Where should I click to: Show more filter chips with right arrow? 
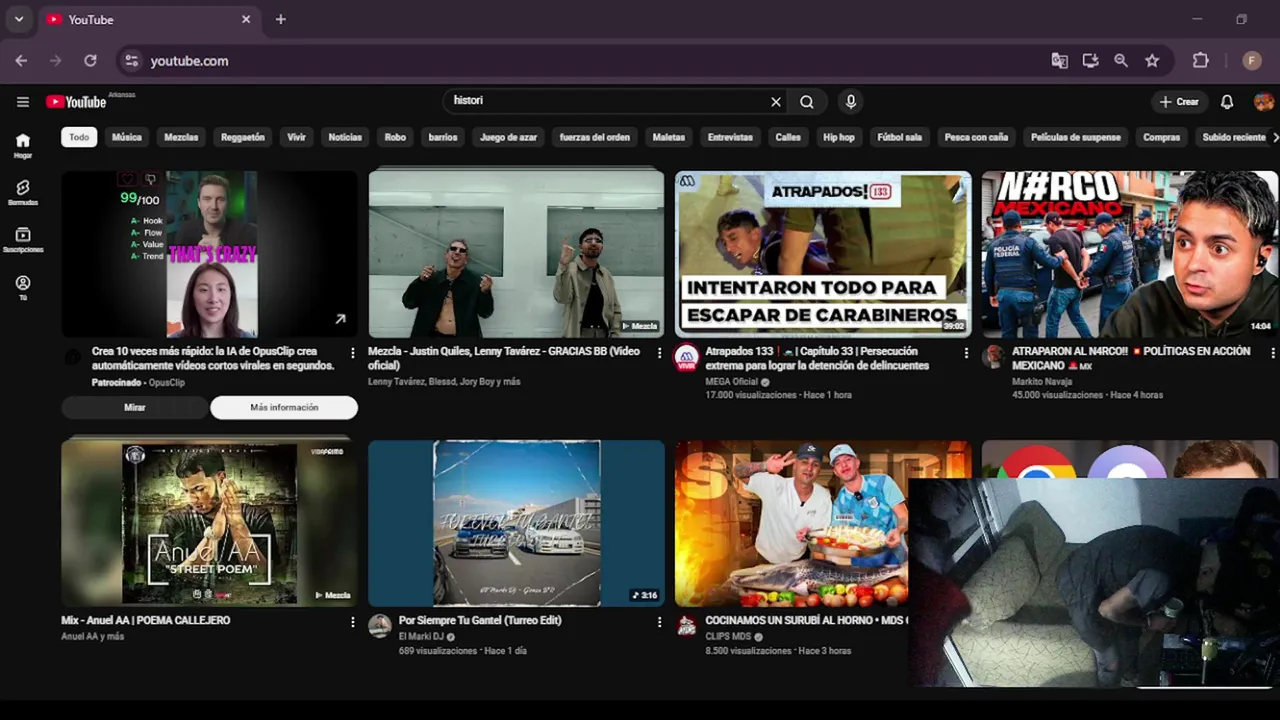pyautogui.click(x=1274, y=137)
